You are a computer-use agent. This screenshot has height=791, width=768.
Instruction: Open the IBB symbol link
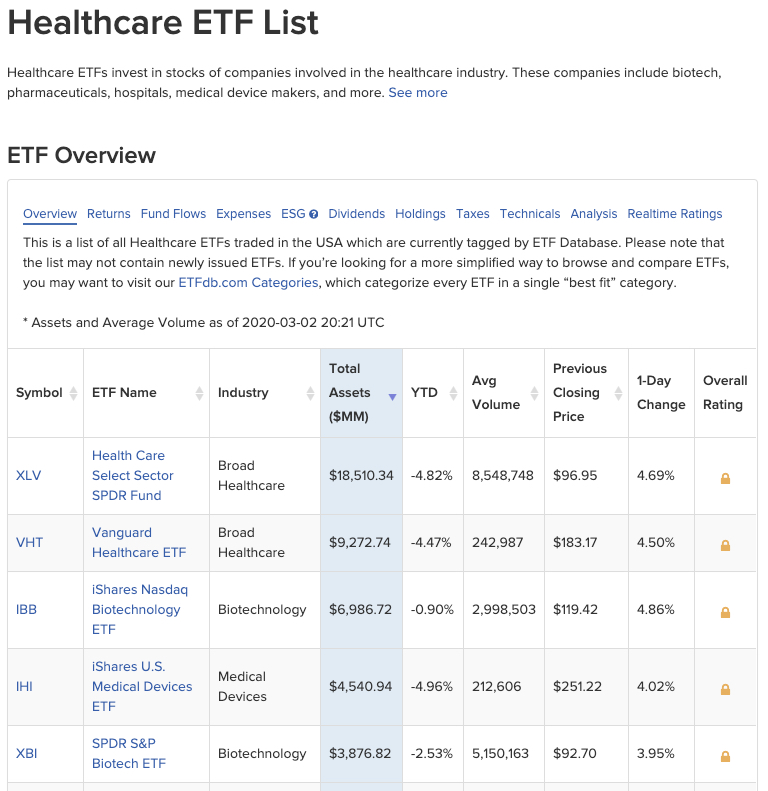point(26,609)
